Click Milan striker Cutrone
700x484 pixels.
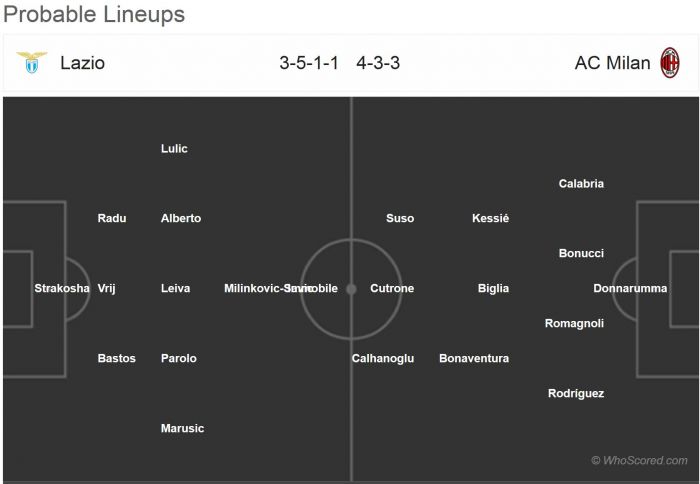(392, 288)
